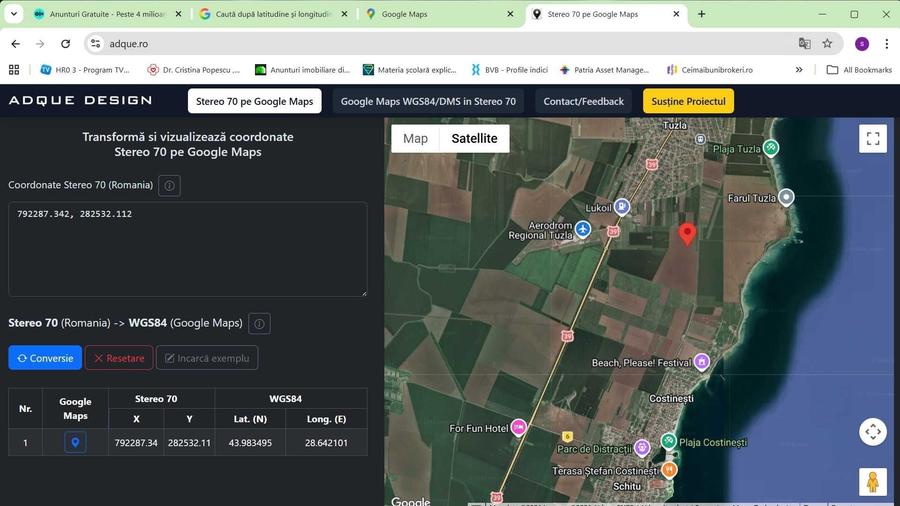
Task: Click the Tuzla bus stop icon
Action: tap(700, 139)
